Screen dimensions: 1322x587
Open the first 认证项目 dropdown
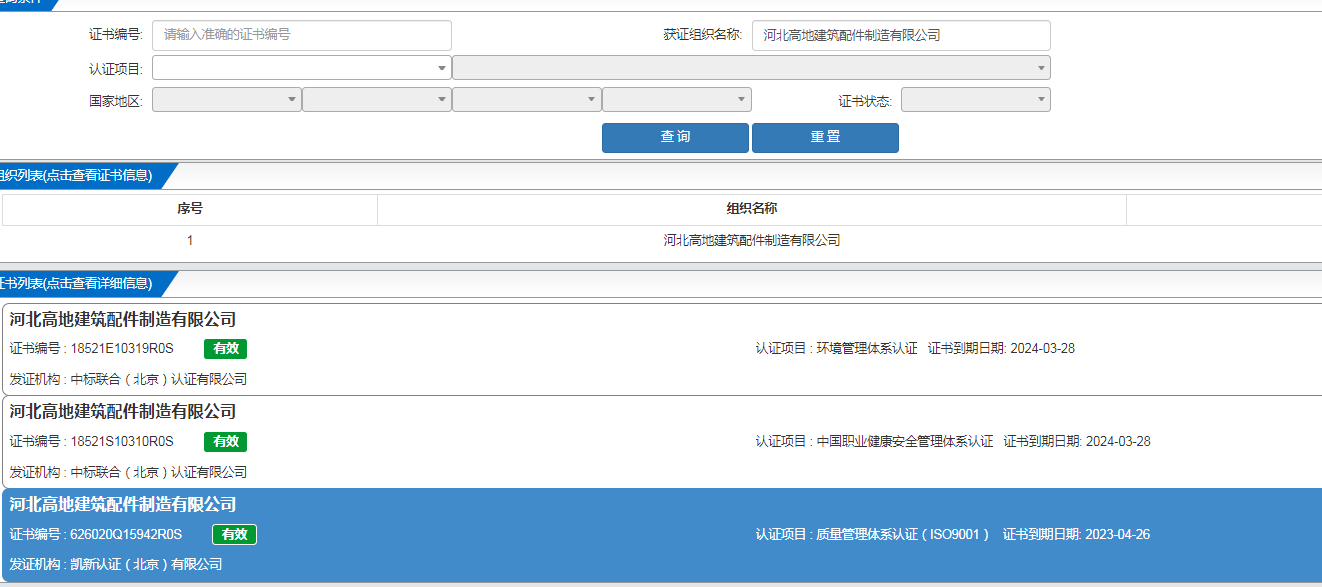pyautogui.click(x=302, y=68)
